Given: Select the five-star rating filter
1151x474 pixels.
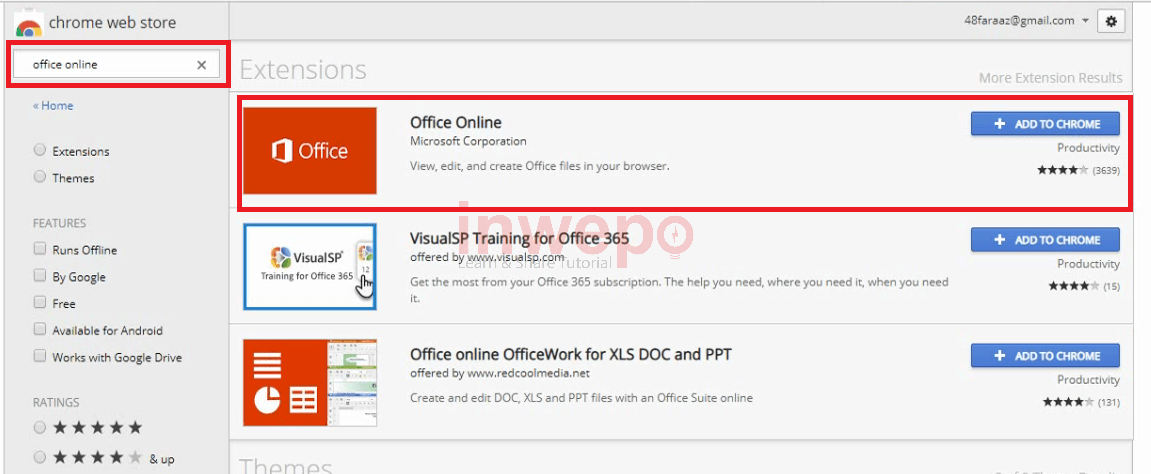Looking at the screenshot, I should click(x=40, y=427).
